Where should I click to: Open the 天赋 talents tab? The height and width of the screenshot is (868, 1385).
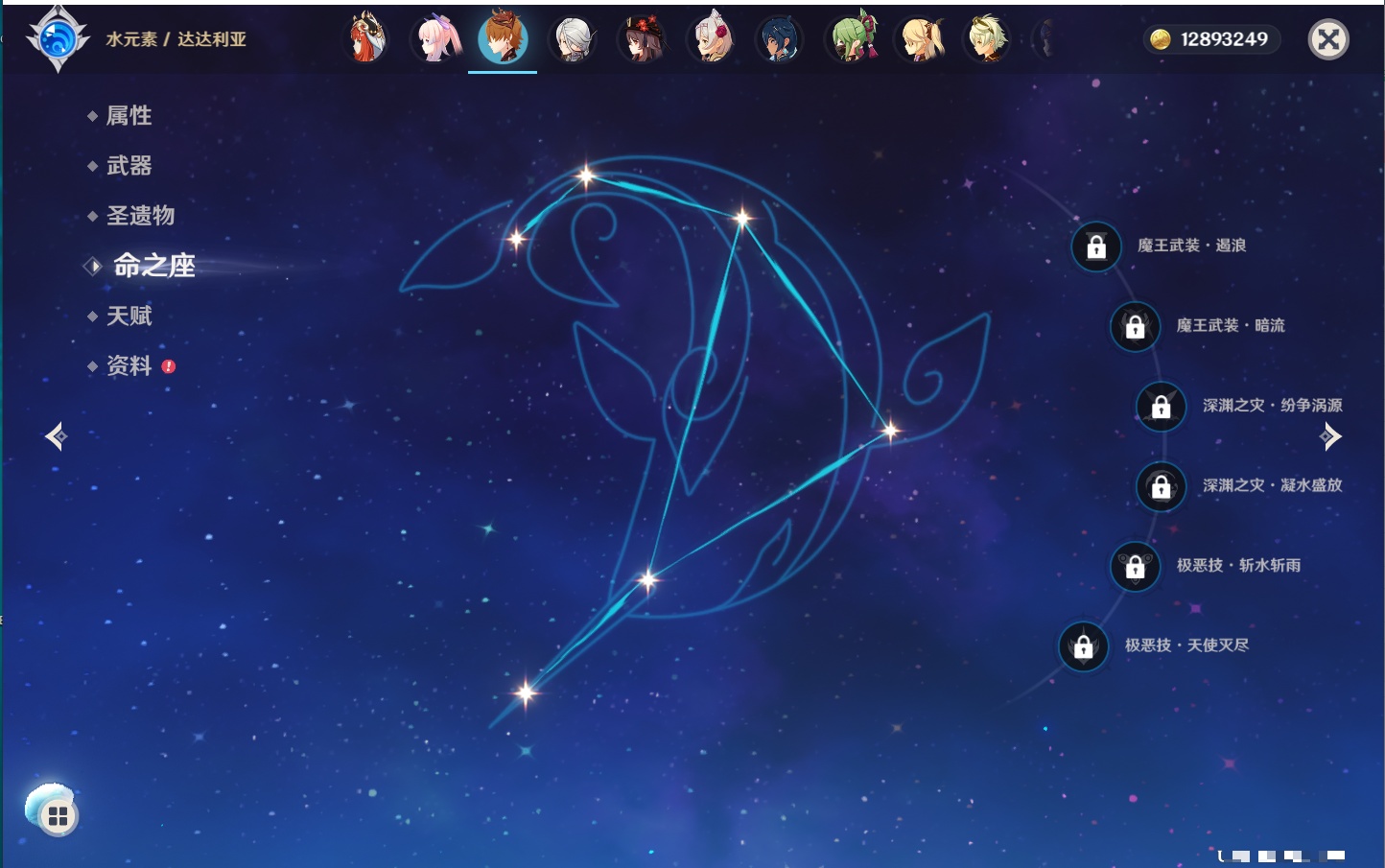click(129, 316)
